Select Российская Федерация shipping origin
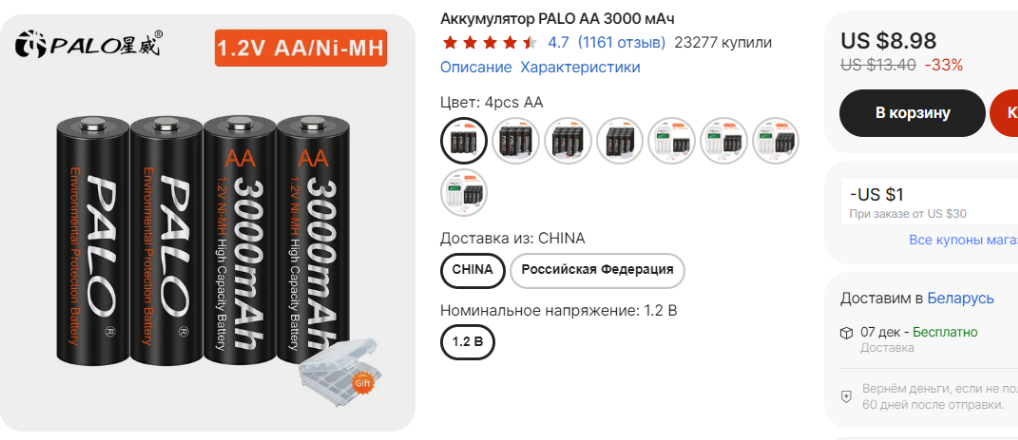The width and height of the screenshot is (1018, 440). (x=597, y=270)
